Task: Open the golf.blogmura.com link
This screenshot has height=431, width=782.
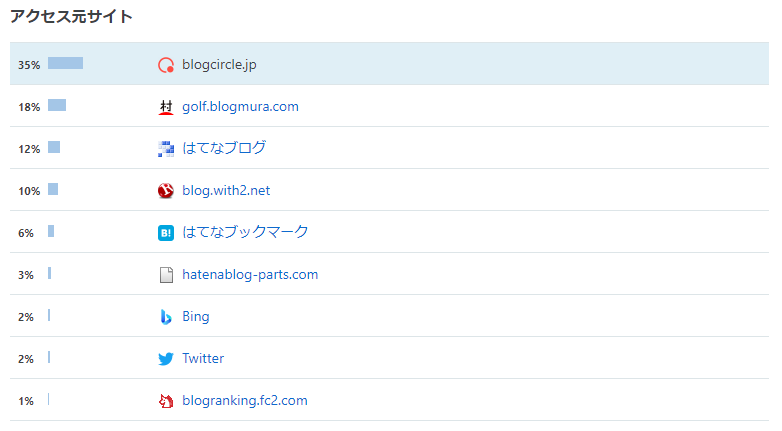Action: 240,107
